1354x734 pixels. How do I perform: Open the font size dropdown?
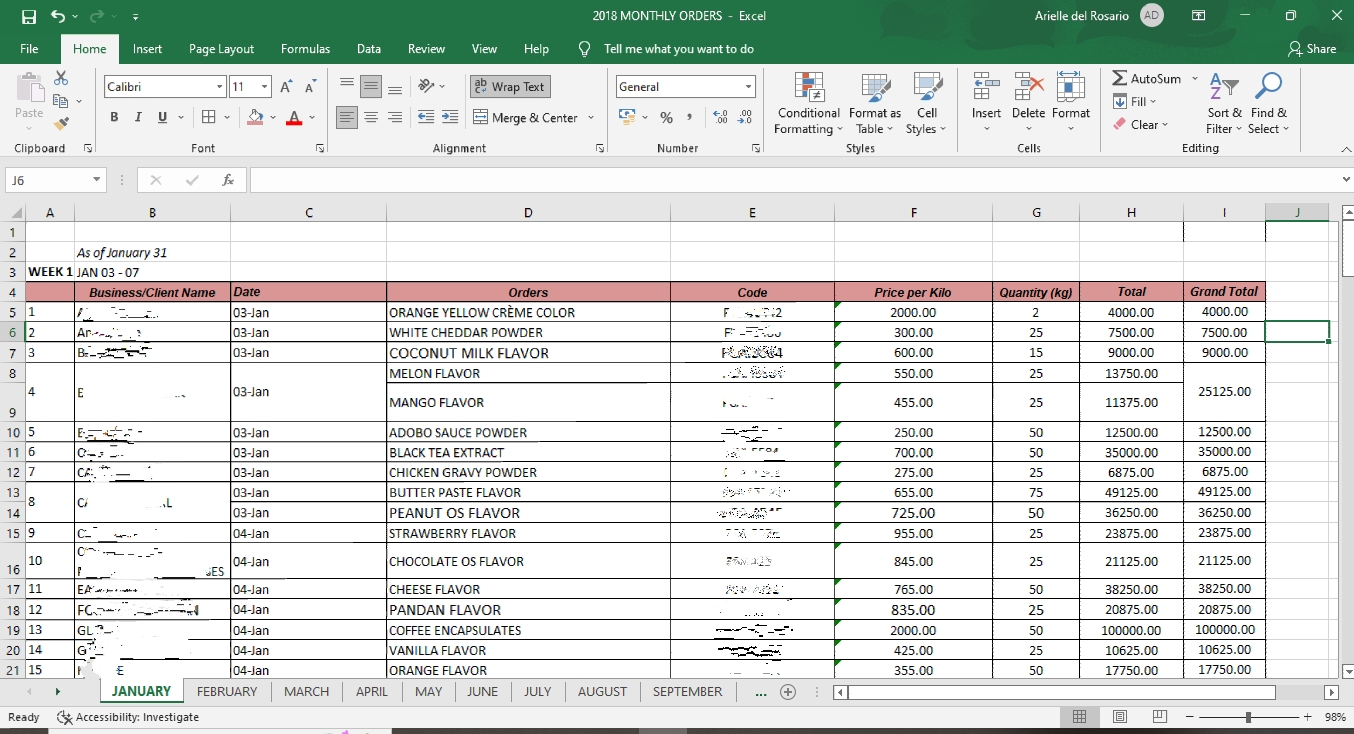[264, 87]
